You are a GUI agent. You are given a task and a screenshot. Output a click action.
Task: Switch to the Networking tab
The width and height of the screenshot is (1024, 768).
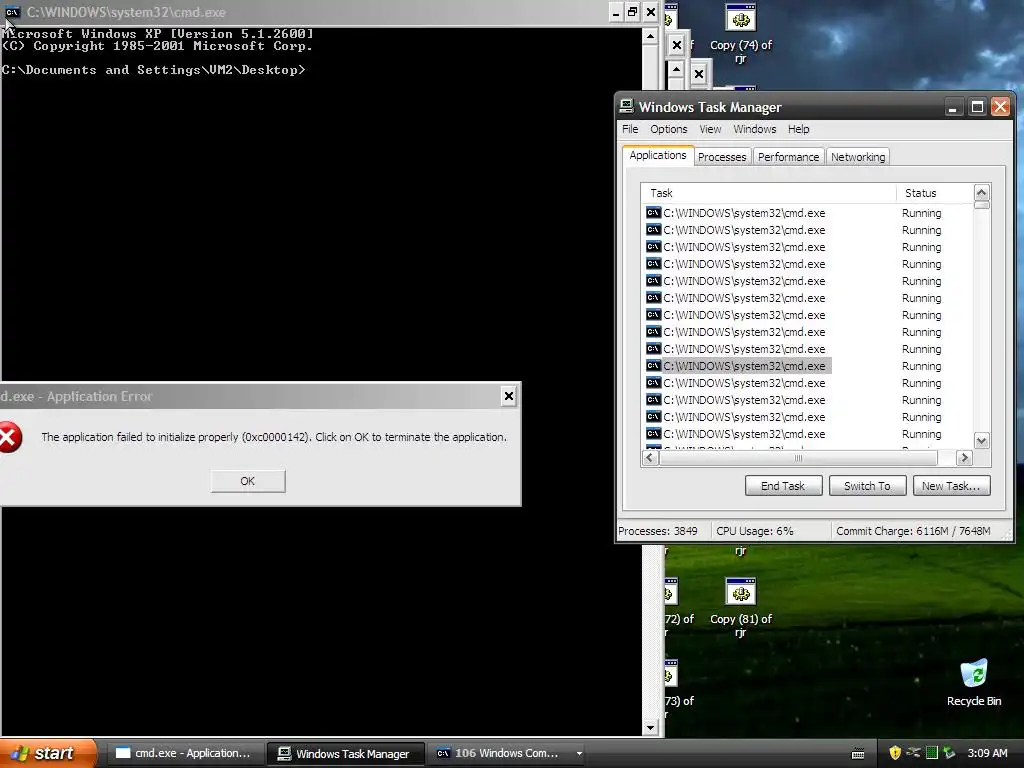pos(858,157)
